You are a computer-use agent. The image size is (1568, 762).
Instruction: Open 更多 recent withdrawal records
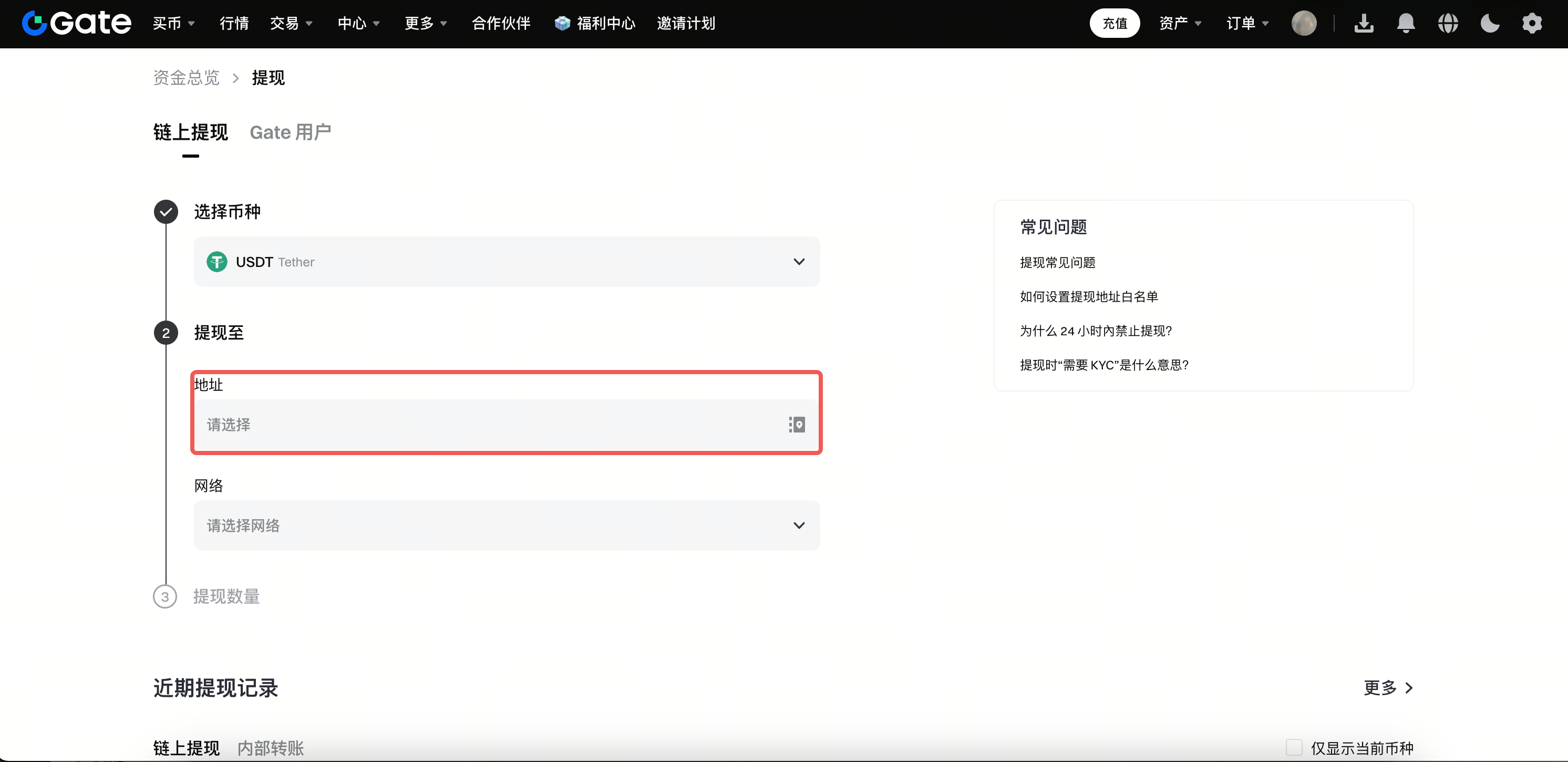[x=1388, y=688]
